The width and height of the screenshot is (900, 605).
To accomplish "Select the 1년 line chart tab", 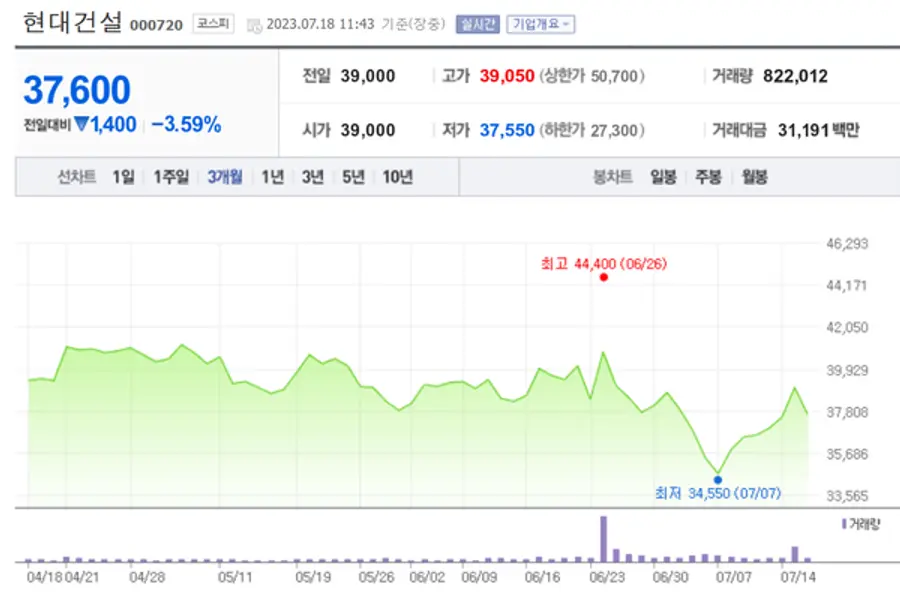I will coord(273,177).
